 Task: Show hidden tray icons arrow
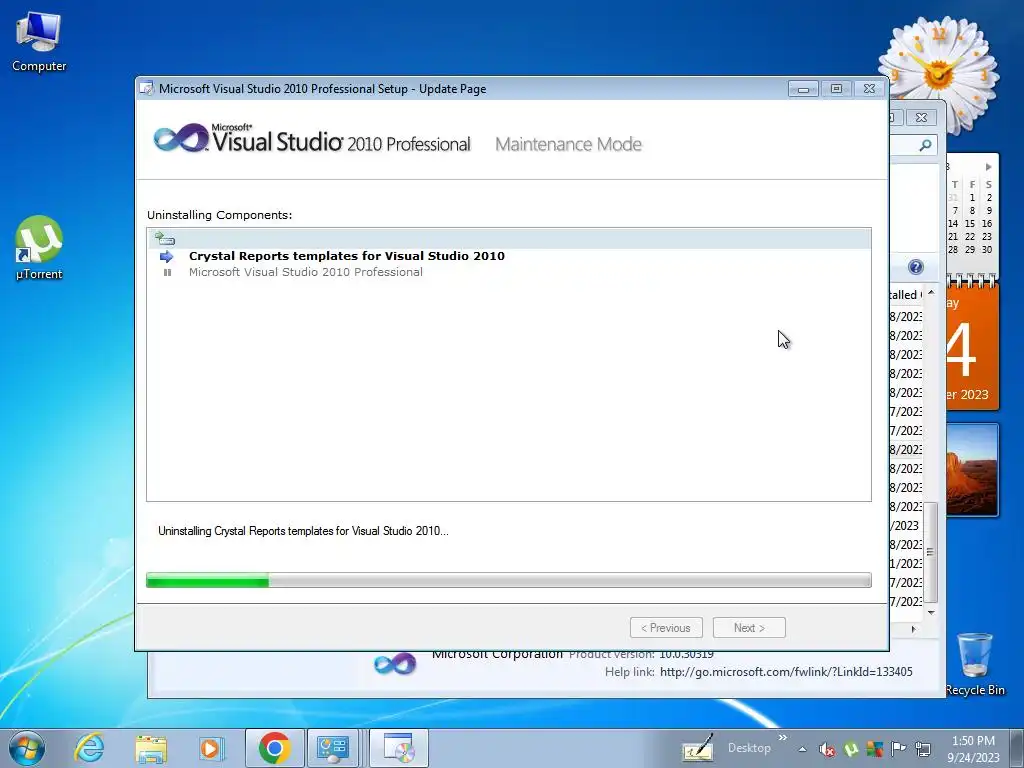(x=802, y=749)
